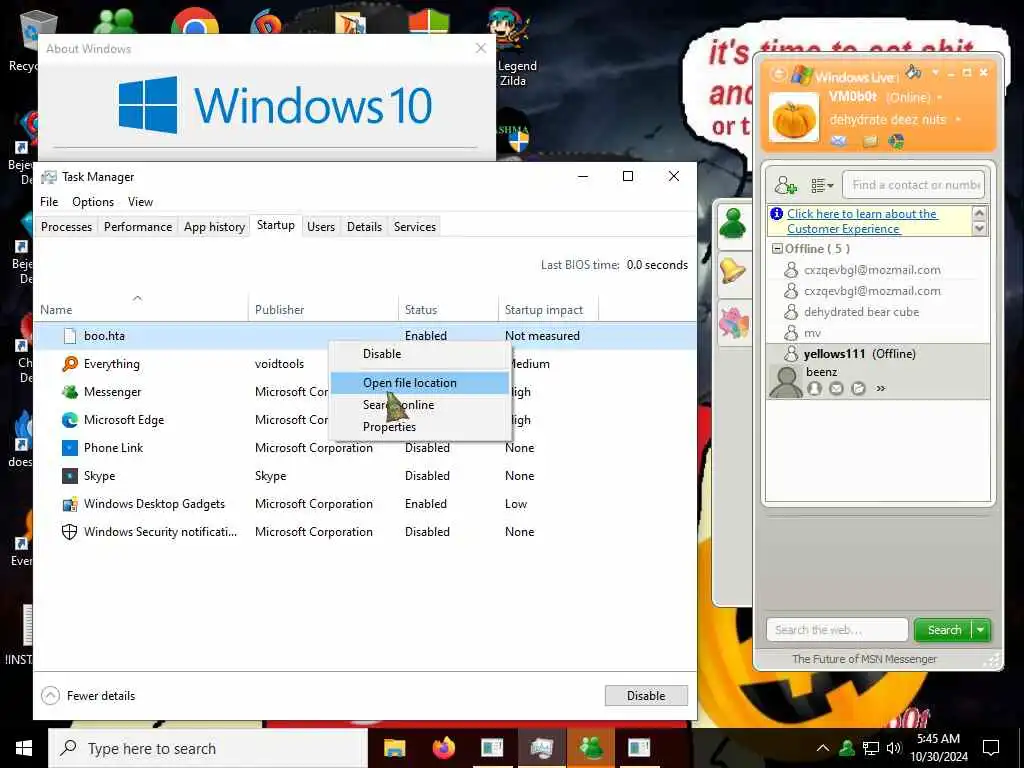Image resolution: width=1024 pixels, height=768 pixels.
Task: Select the Skype startup row
Action: (364, 476)
